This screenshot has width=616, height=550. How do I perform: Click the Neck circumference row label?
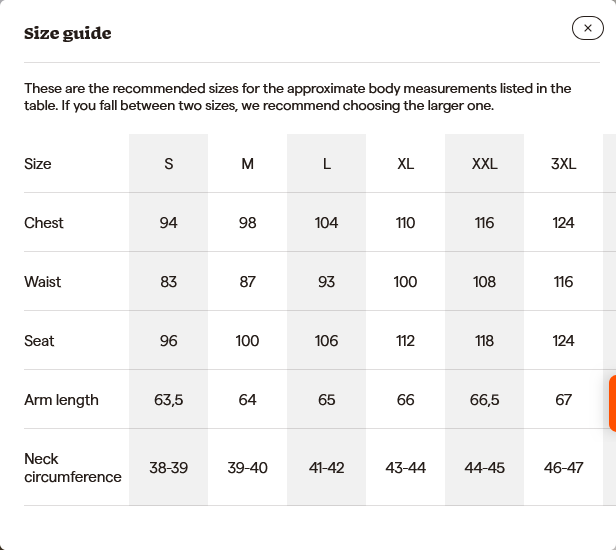[72, 468]
